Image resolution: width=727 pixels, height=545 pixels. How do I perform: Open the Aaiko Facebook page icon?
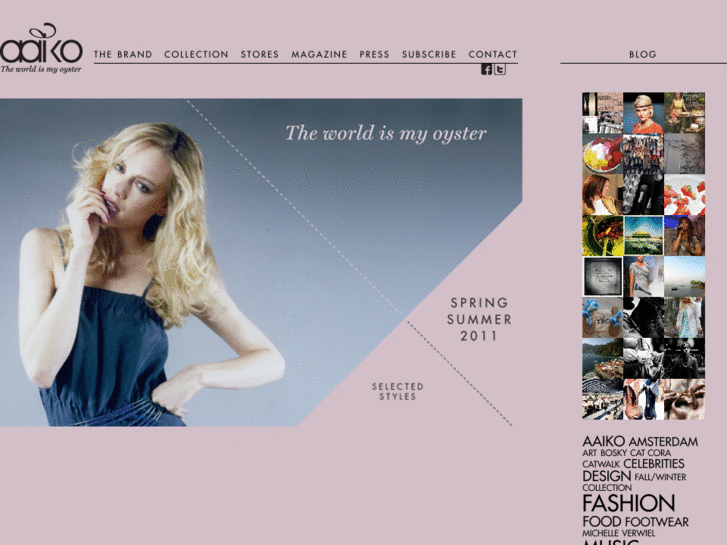(486, 70)
